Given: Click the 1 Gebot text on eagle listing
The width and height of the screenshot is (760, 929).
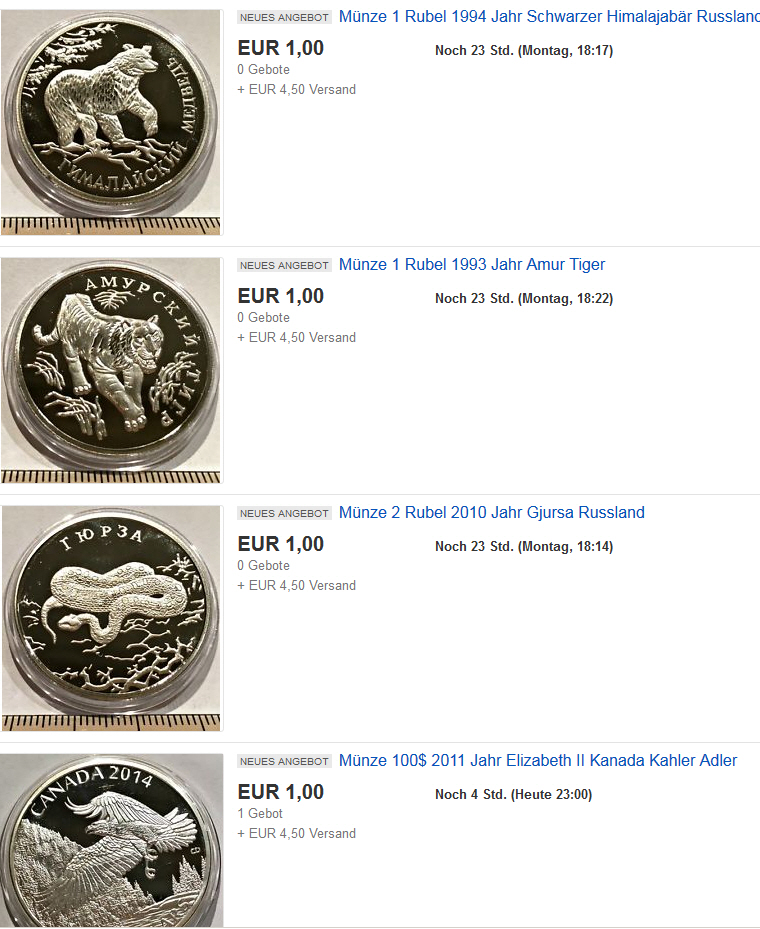Looking at the screenshot, I should point(260,813).
